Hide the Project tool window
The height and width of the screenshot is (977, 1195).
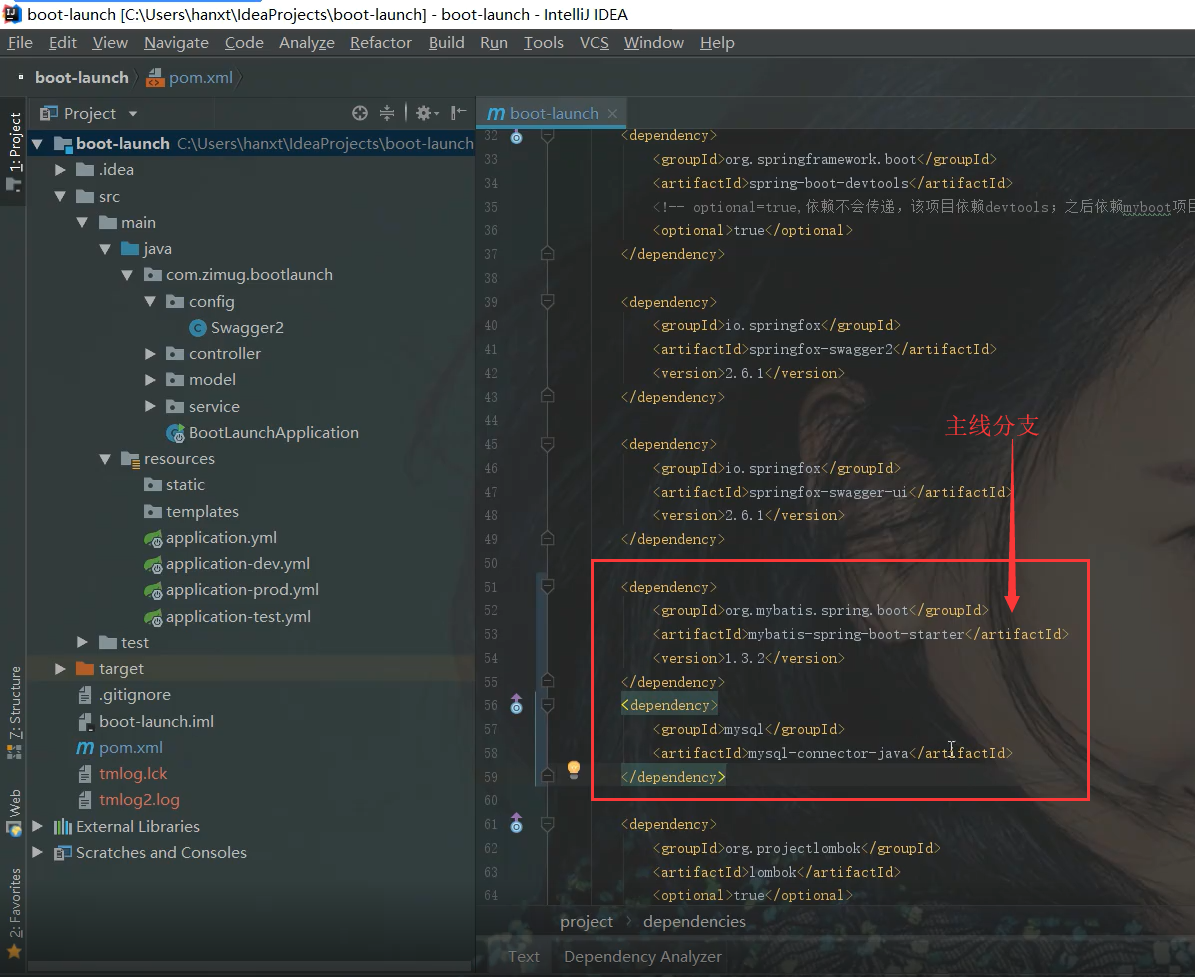458,114
